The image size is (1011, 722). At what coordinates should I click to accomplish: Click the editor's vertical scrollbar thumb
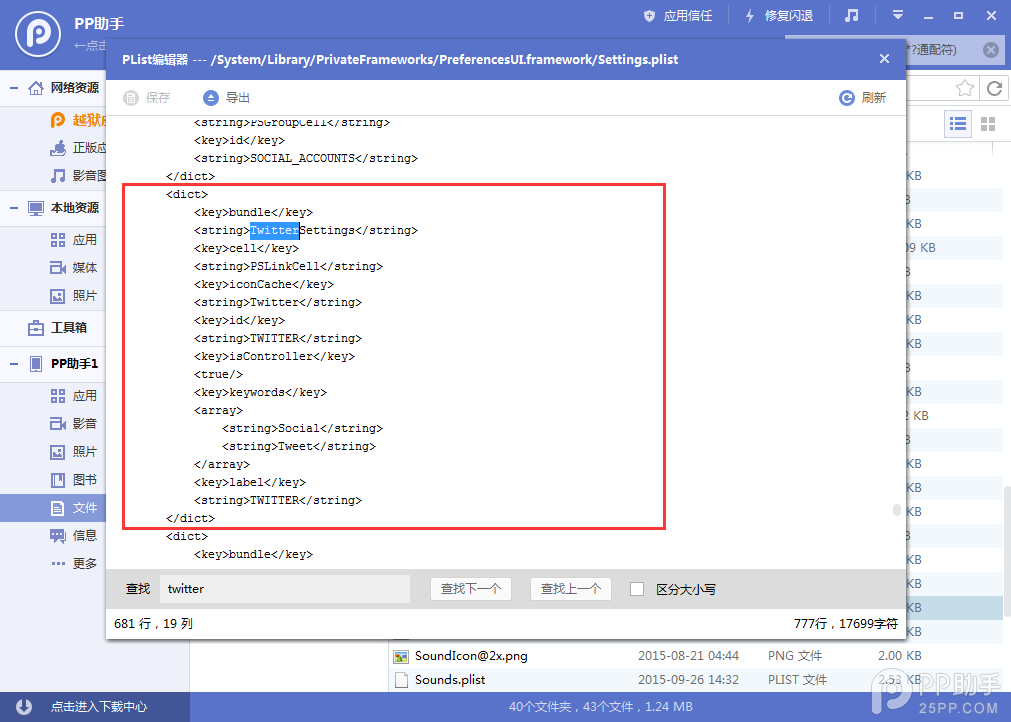[896, 509]
